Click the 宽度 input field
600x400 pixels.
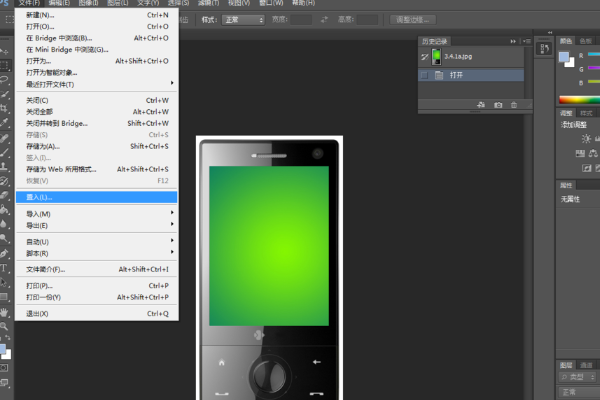(301, 20)
